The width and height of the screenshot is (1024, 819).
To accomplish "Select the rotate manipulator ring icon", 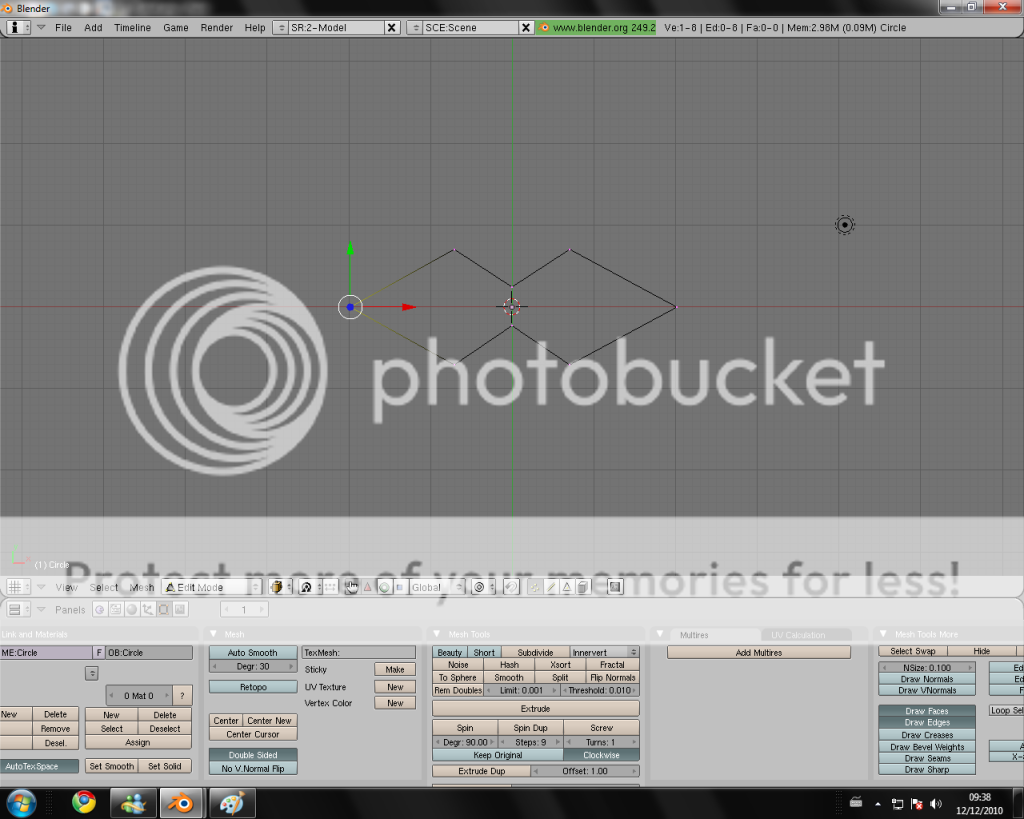I will (384, 587).
